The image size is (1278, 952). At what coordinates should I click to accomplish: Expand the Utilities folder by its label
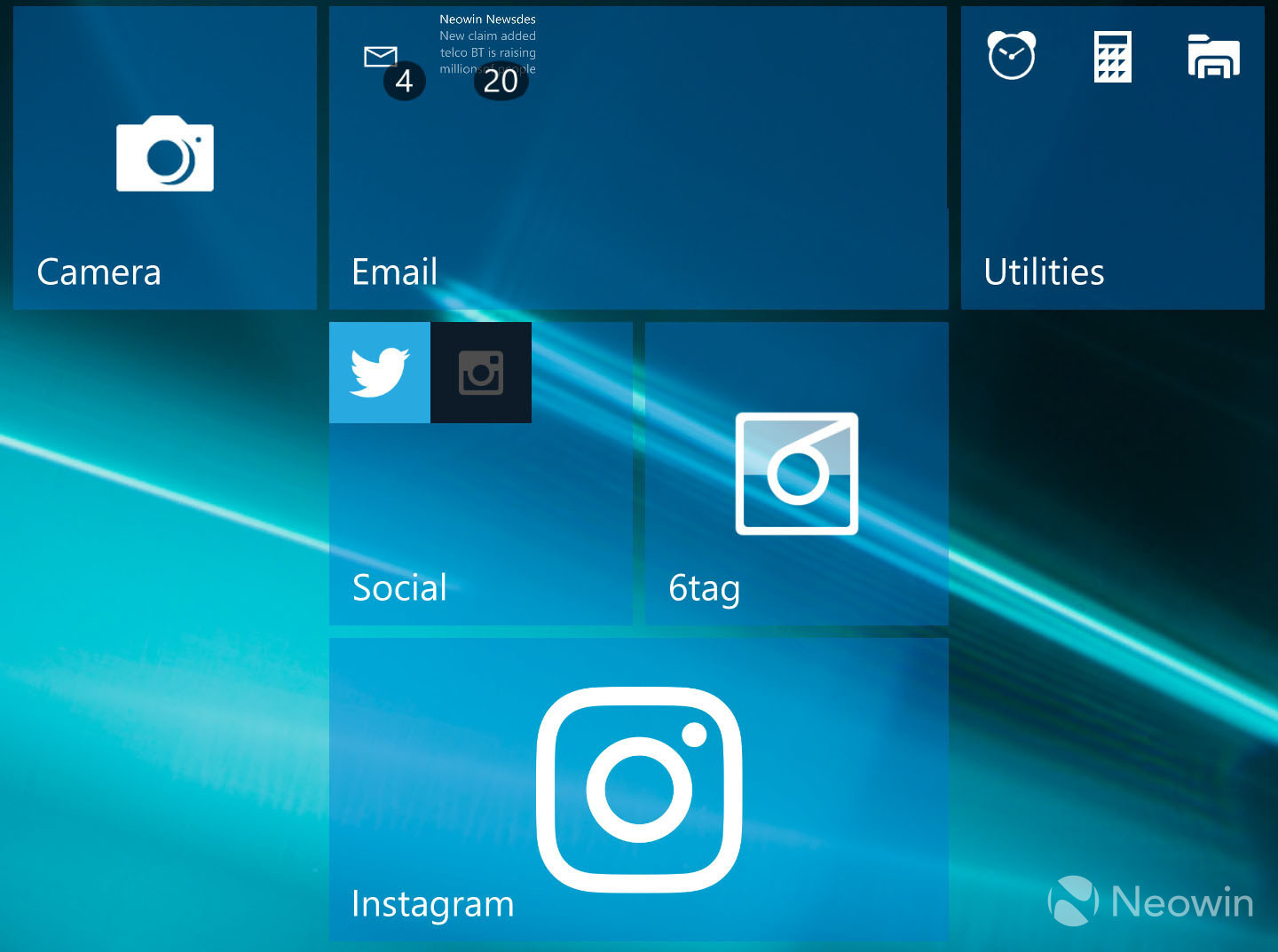pyautogui.click(x=1044, y=271)
